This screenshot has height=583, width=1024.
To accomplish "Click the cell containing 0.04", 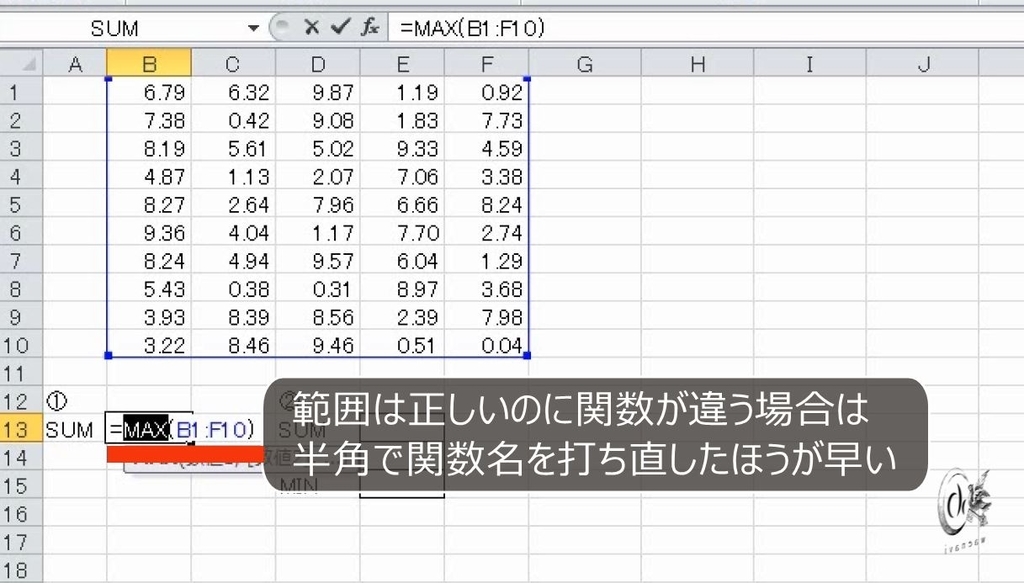I will pyautogui.click(x=487, y=345).
